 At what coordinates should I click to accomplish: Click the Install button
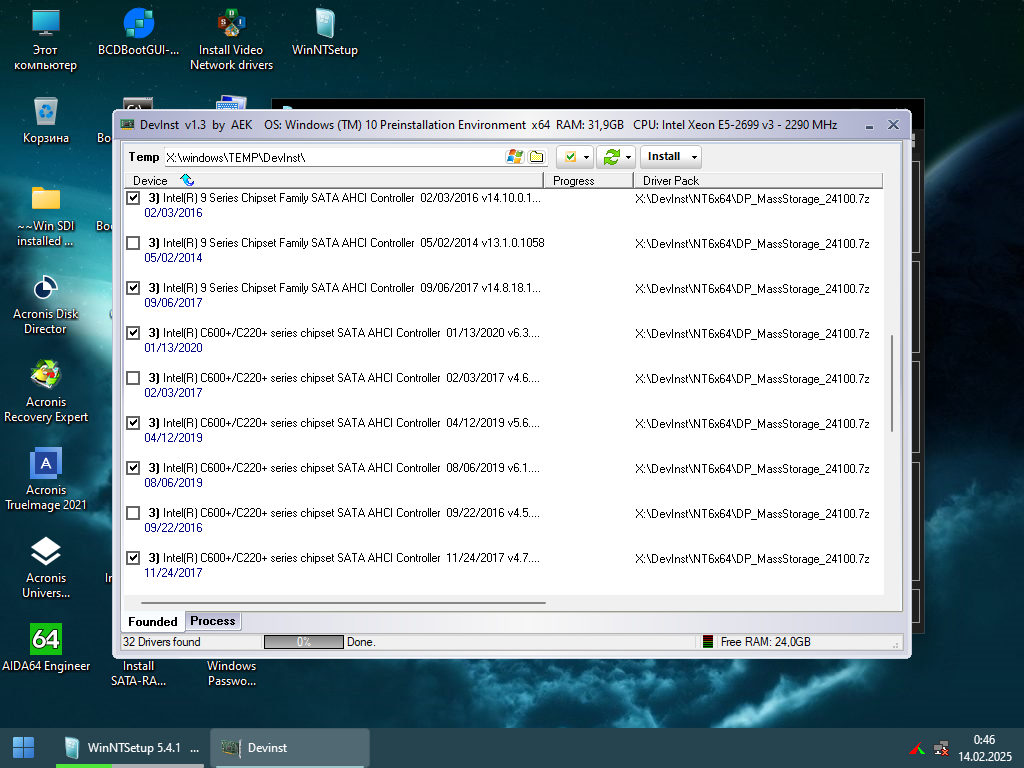(664, 157)
